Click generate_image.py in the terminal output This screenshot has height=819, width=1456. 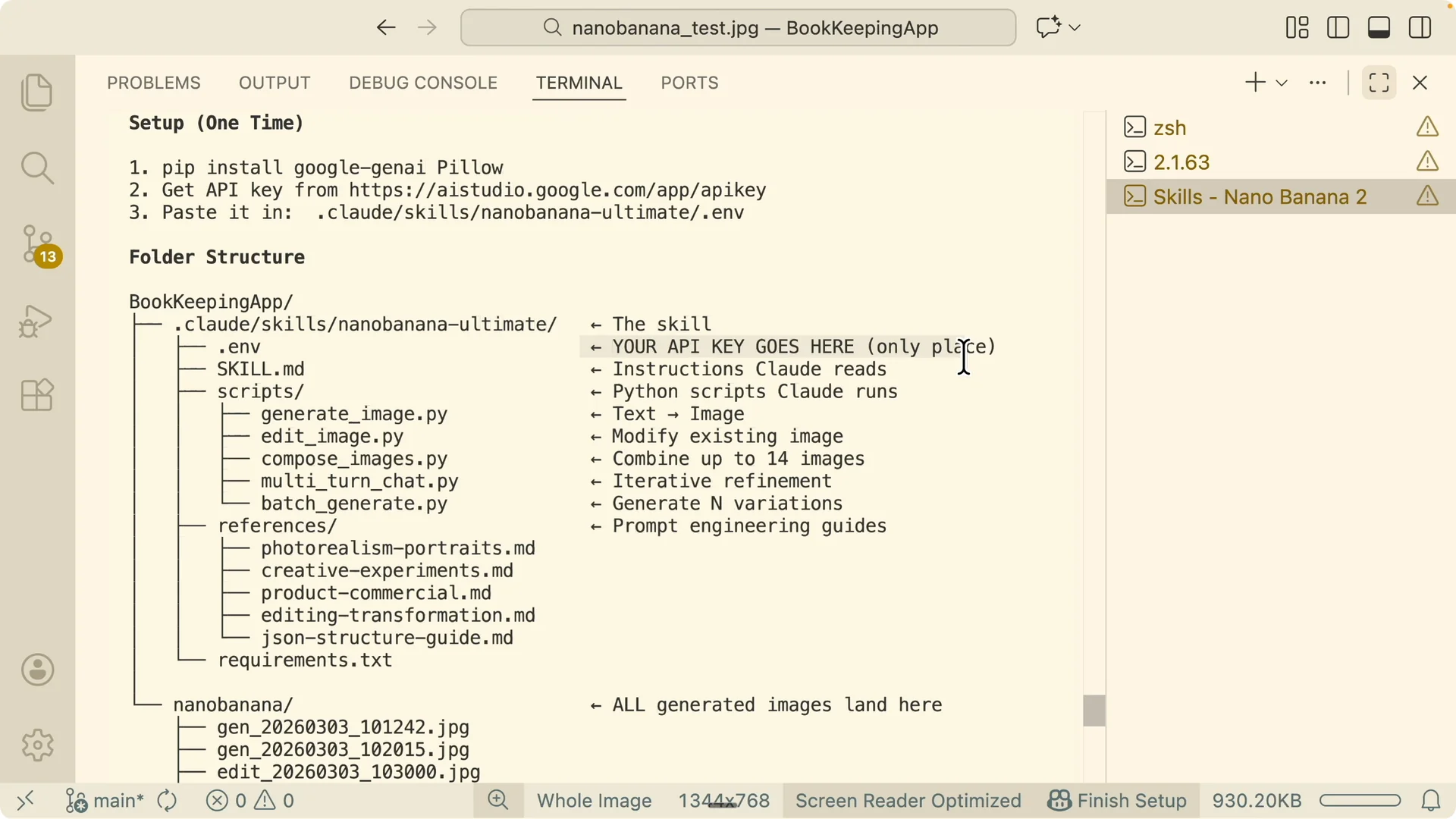click(354, 414)
